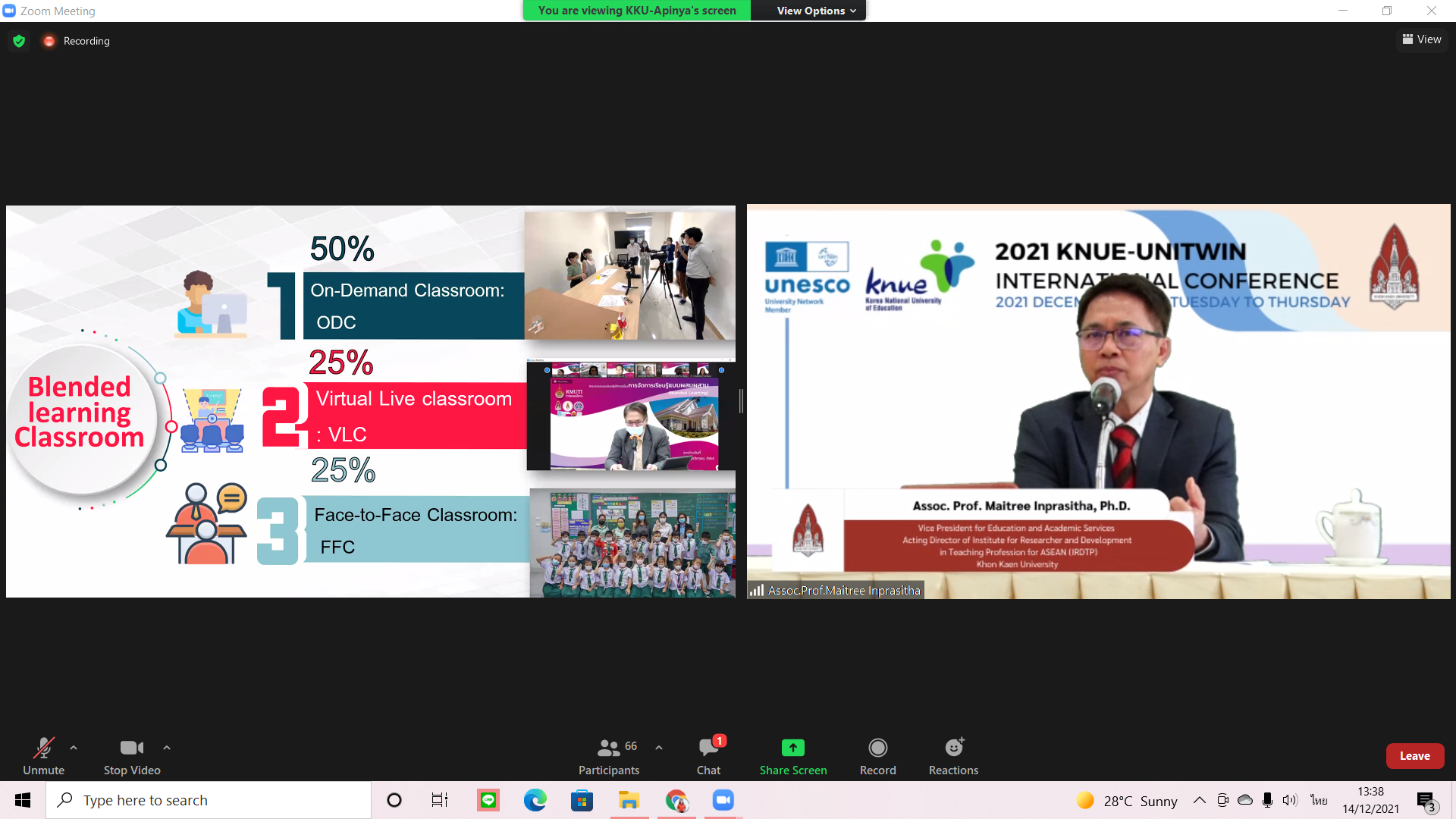
Task: Switch the input language indicator
Action: pyautogui.click(x=1319, y=800)
